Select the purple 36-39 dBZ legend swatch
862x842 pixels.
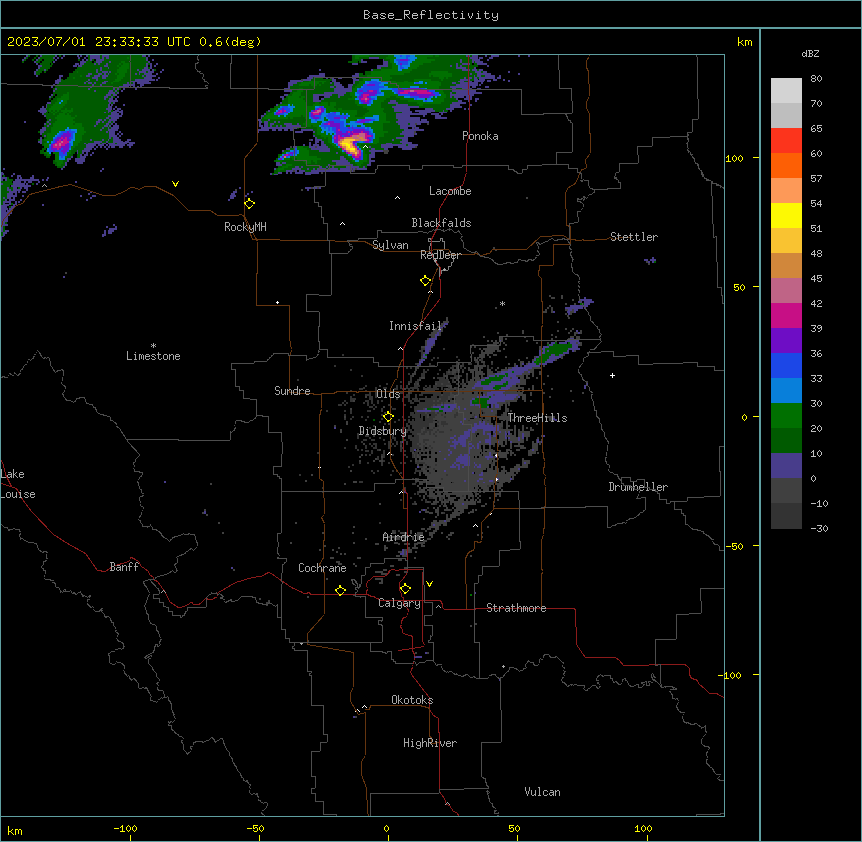click(786, 341)
